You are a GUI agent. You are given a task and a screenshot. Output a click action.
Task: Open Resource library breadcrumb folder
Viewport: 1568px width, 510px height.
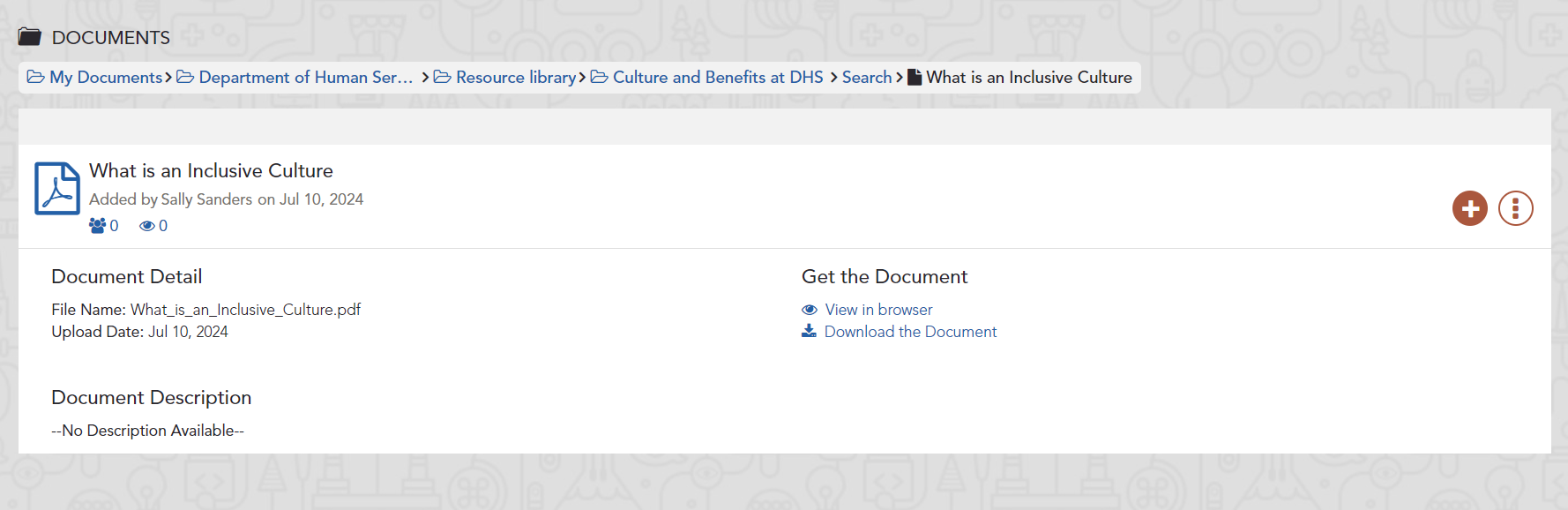515,78
